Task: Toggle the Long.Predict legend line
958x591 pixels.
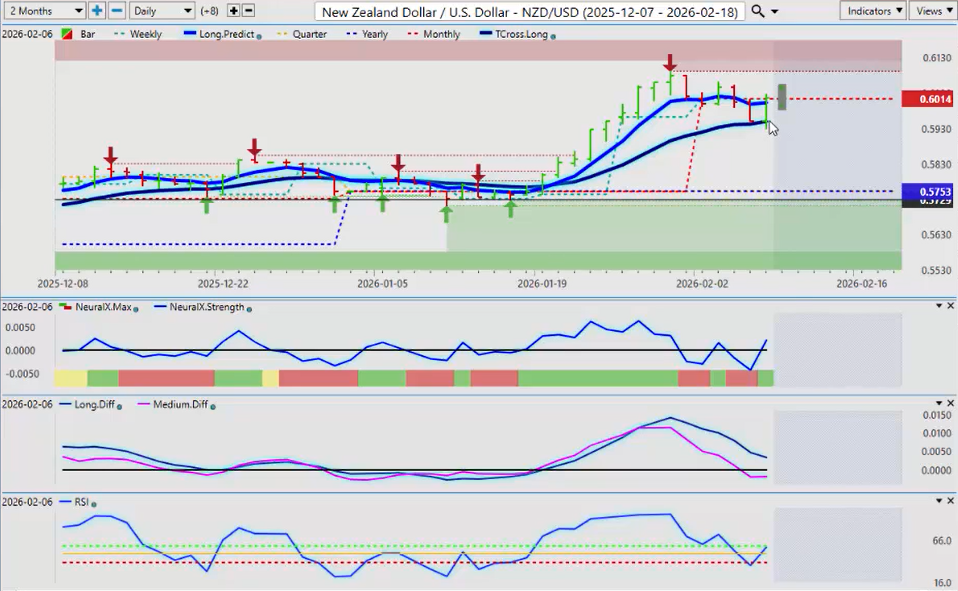Action: click(220, 34)
